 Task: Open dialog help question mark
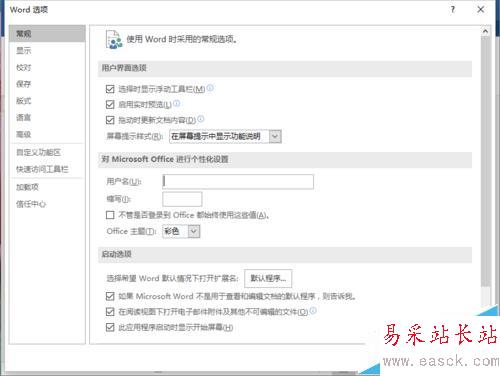point(453,10)
